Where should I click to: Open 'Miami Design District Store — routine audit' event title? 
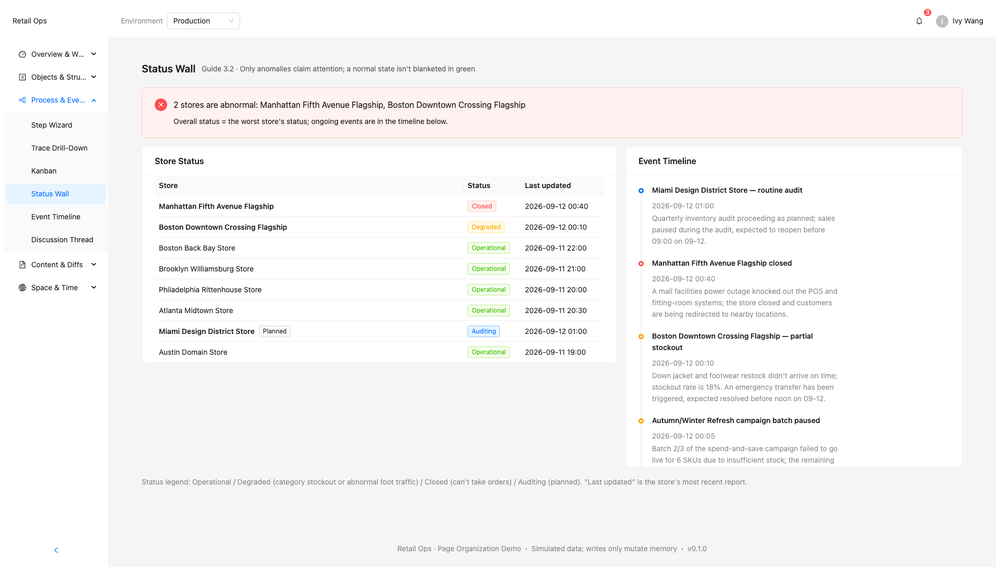coord(727,190)
